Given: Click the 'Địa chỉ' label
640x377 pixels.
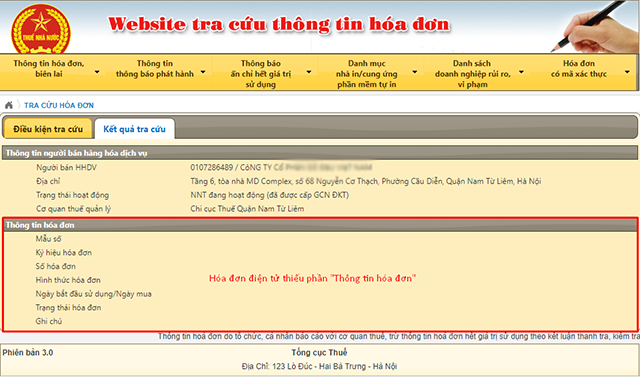Looking at the screenshot, I should point(48,181).
